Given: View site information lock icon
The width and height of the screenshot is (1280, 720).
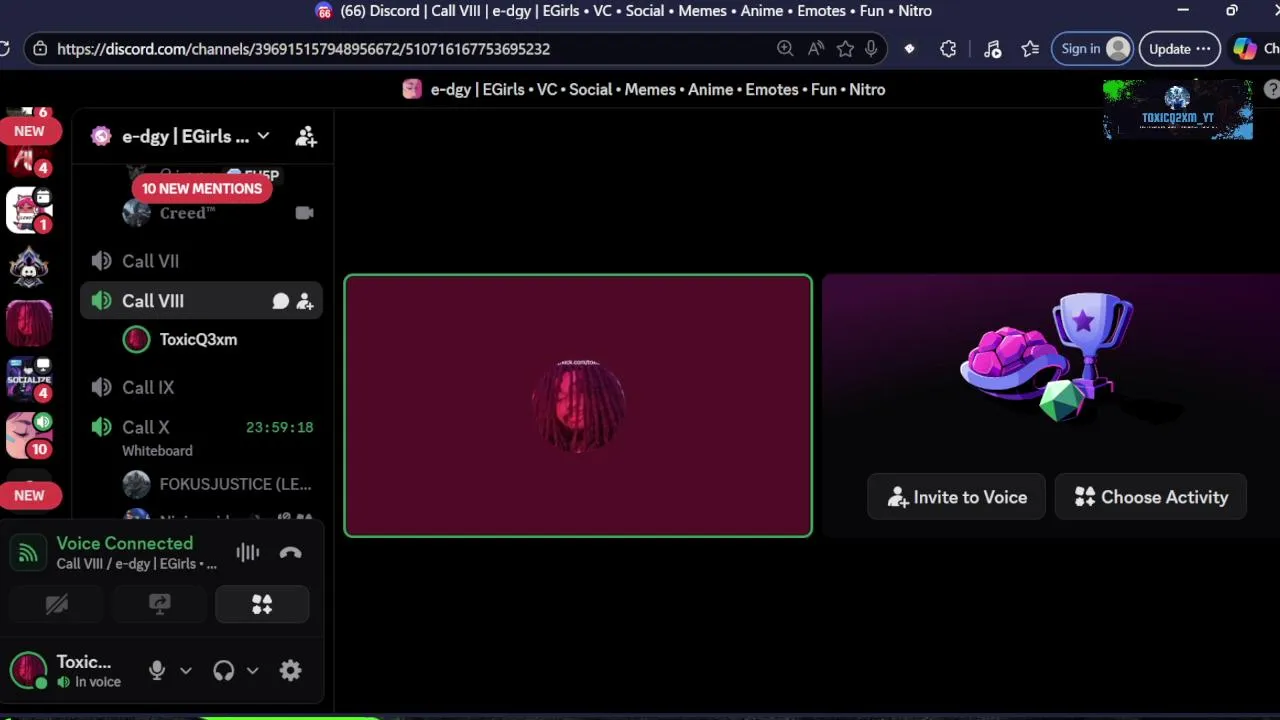Looking at the screenshot, I should (x=39, y=48).
